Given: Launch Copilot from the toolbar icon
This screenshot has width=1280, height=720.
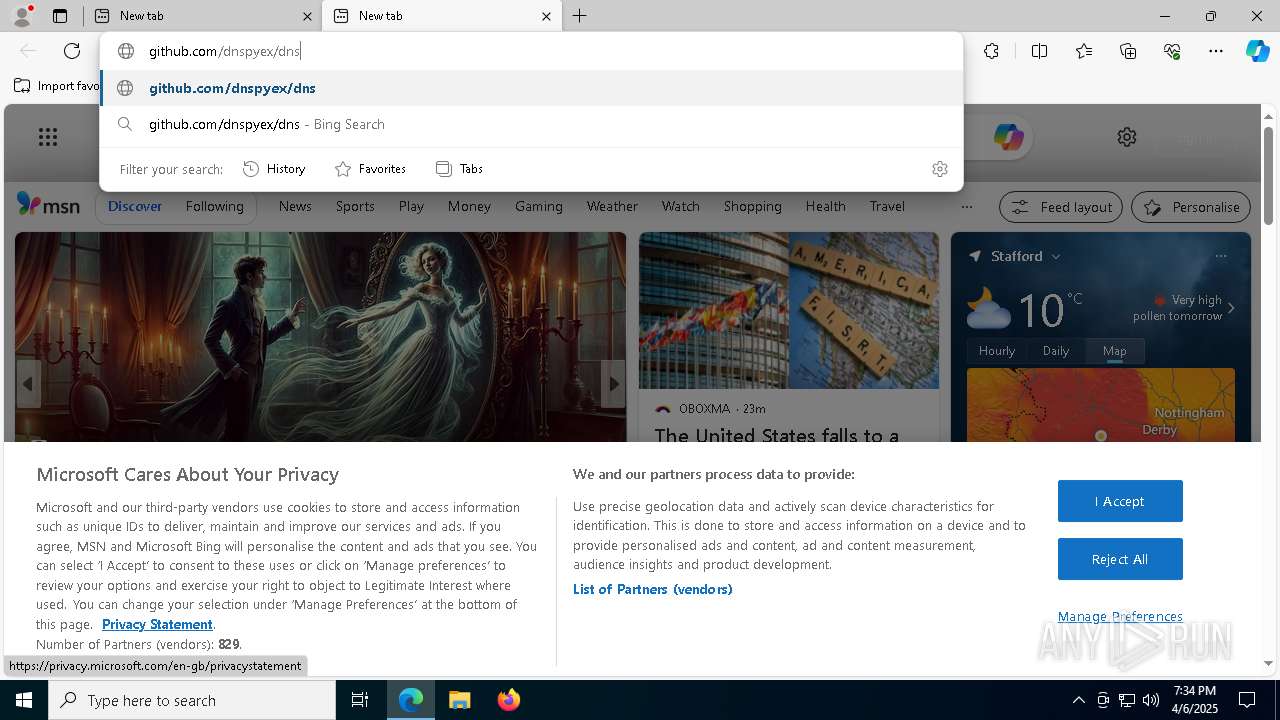Looking at the screenshot, I should tap(1257, 51).
